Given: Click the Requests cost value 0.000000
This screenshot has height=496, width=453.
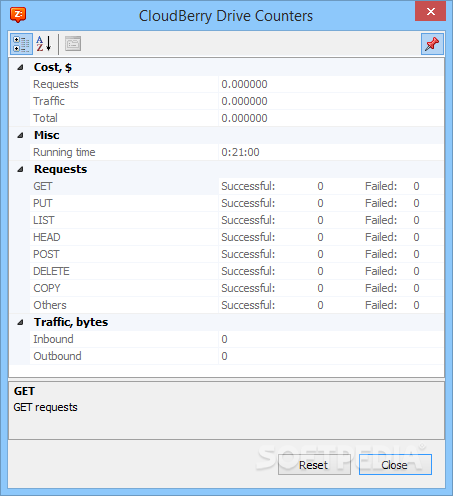Looking at the screenshot, I should [x=244, y=84].
